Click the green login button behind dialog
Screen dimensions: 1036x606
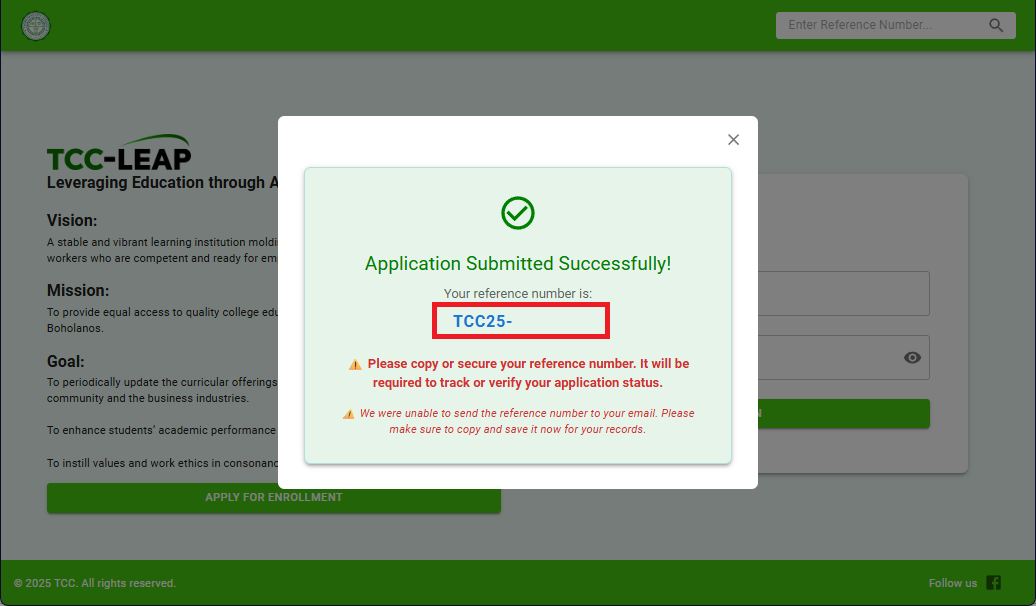[x=844, y=414]
